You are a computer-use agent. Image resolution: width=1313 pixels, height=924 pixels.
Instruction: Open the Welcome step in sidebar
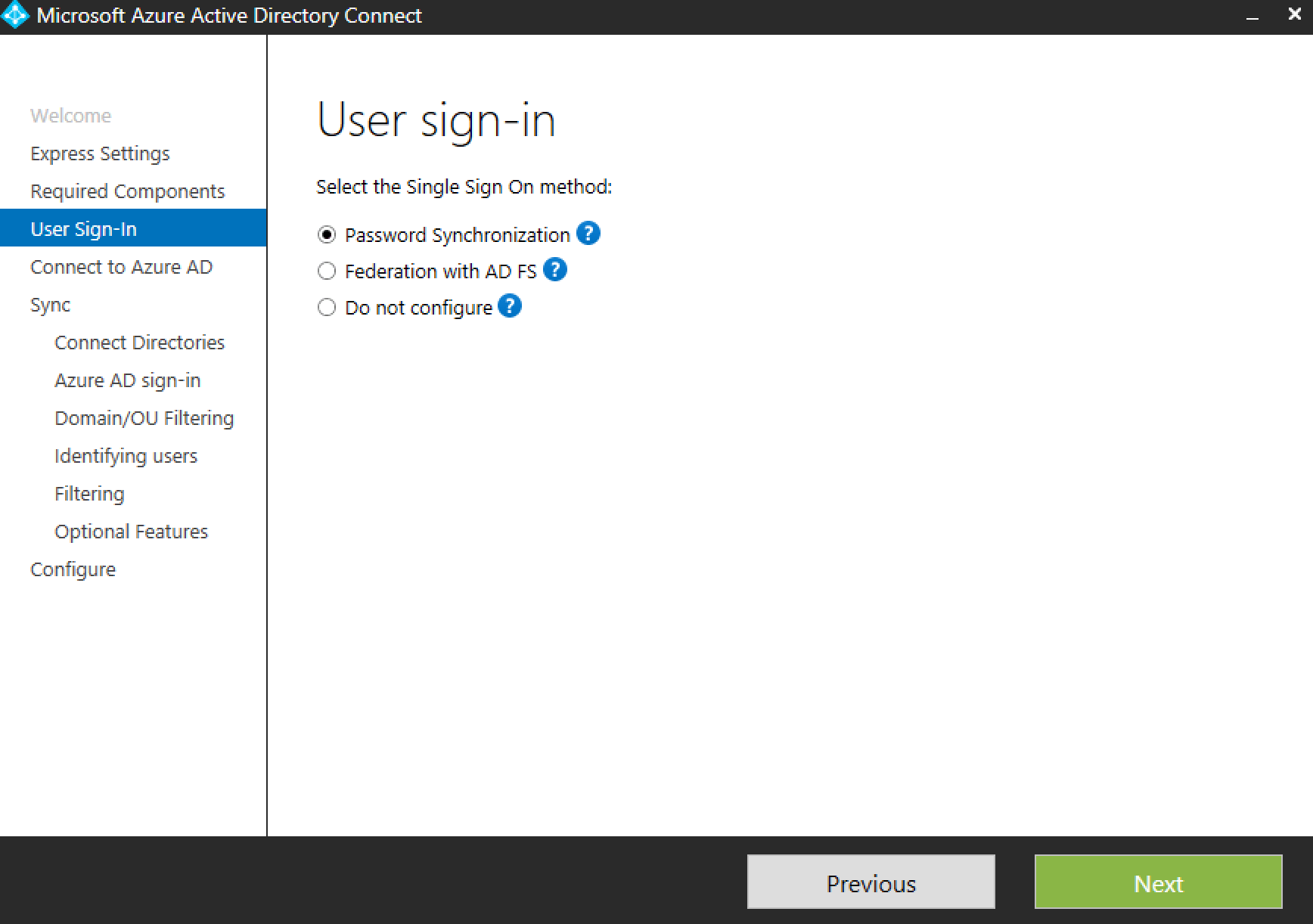[70, 115]
